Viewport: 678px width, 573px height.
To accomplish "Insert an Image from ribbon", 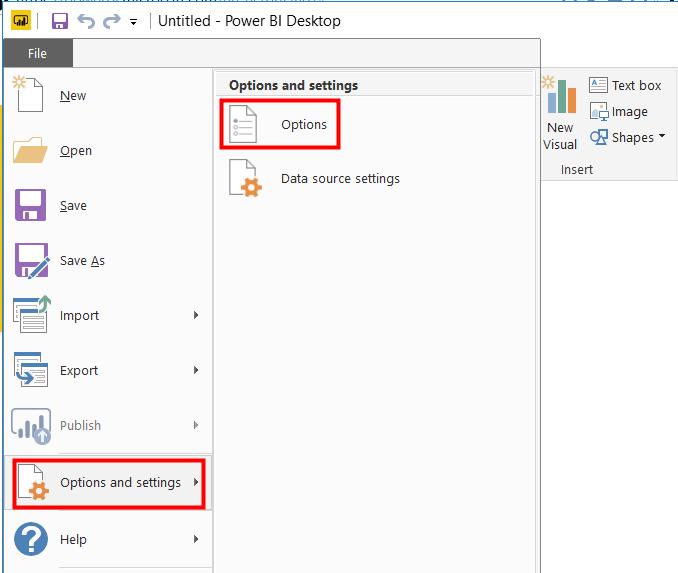I will click(x=630, y=112).
